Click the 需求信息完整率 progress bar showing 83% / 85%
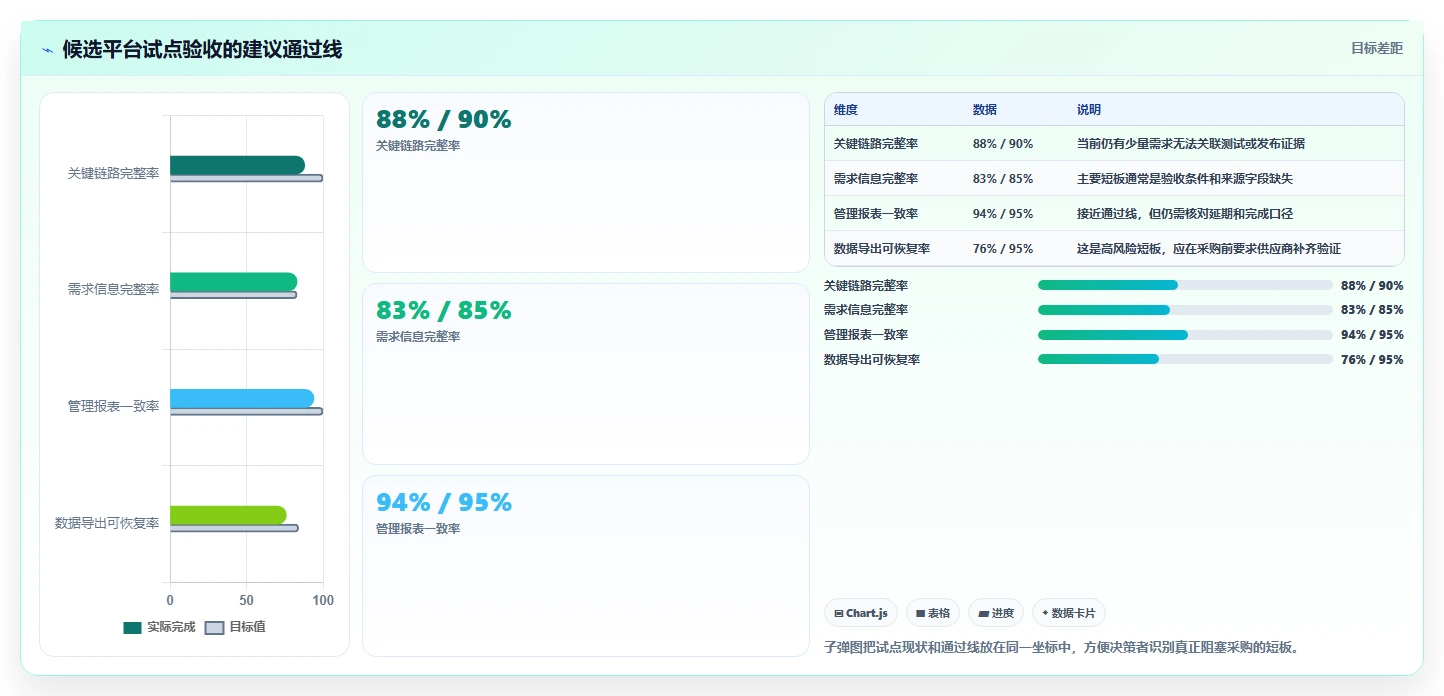Viewport: 1444px width, 696px height. pyautogui.click(x=1185, y=310)
